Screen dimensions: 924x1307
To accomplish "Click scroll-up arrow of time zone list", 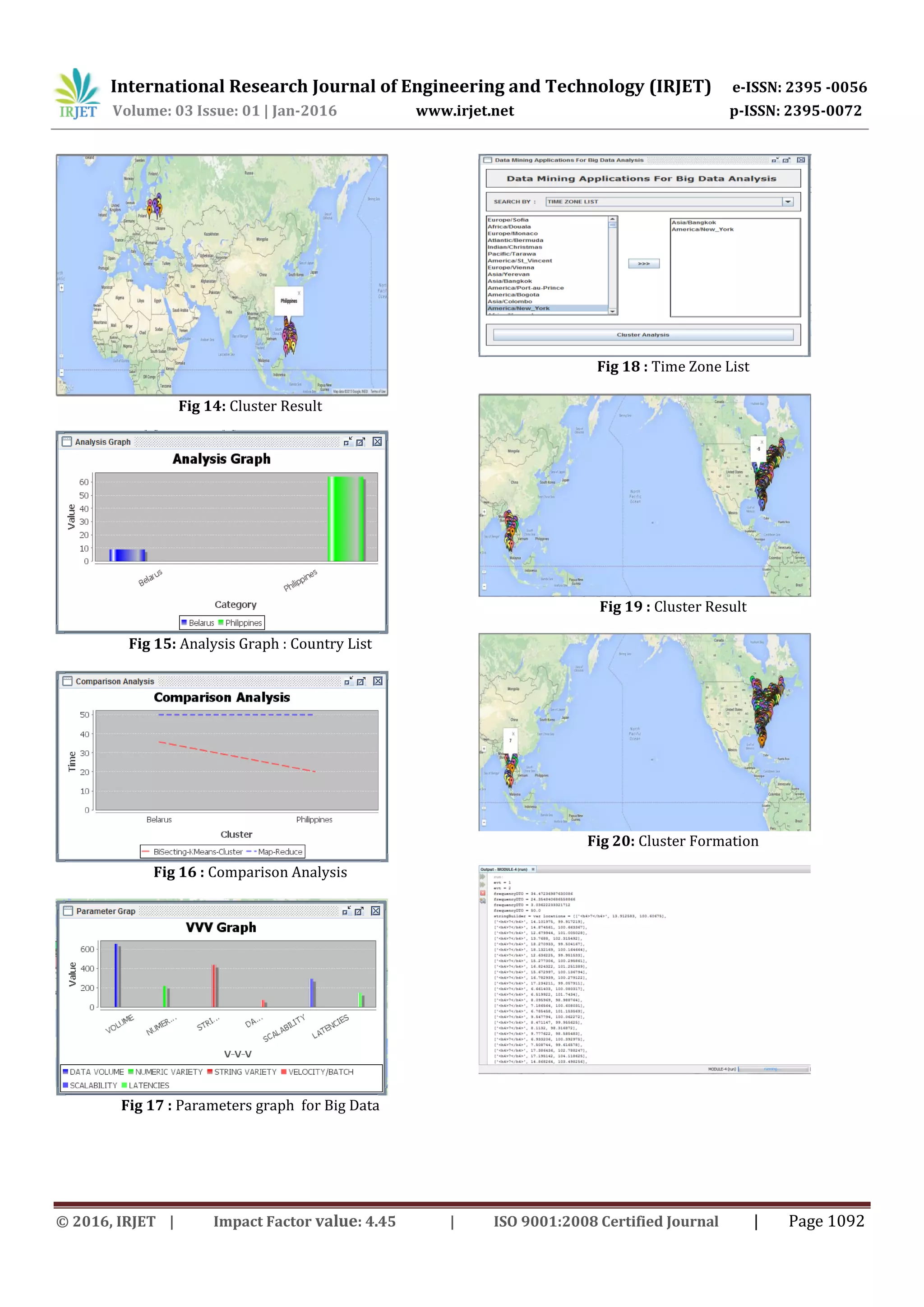I will tap(613, 219).
